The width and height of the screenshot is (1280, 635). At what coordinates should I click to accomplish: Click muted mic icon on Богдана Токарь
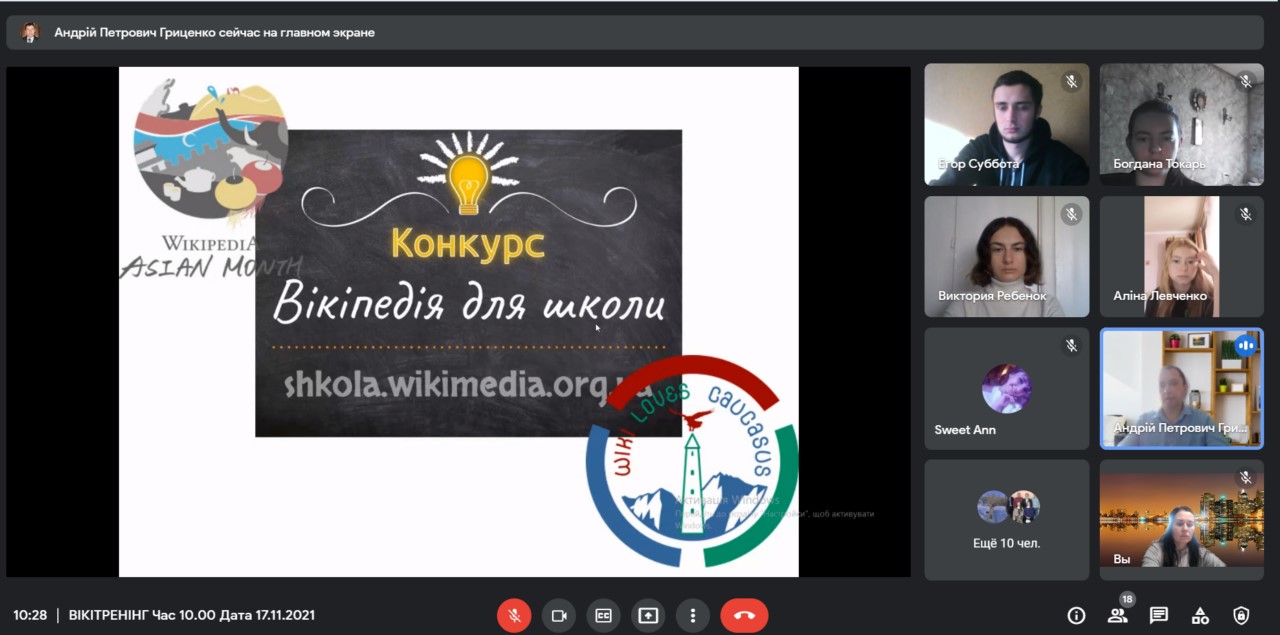pyautogui.click(x=1246, y=82)
